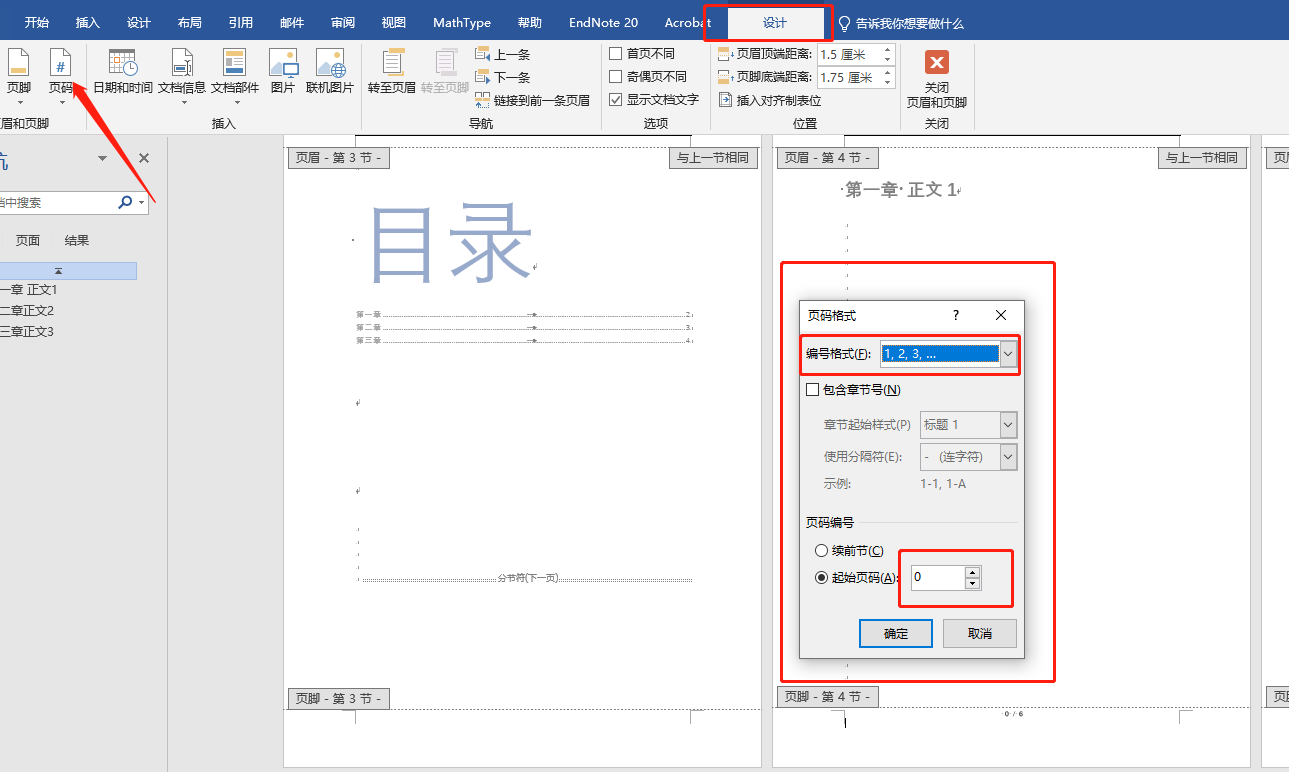Click the 联机图片 online pictures icon
The image size is (1289, 772).
click(x=330, y=70)
